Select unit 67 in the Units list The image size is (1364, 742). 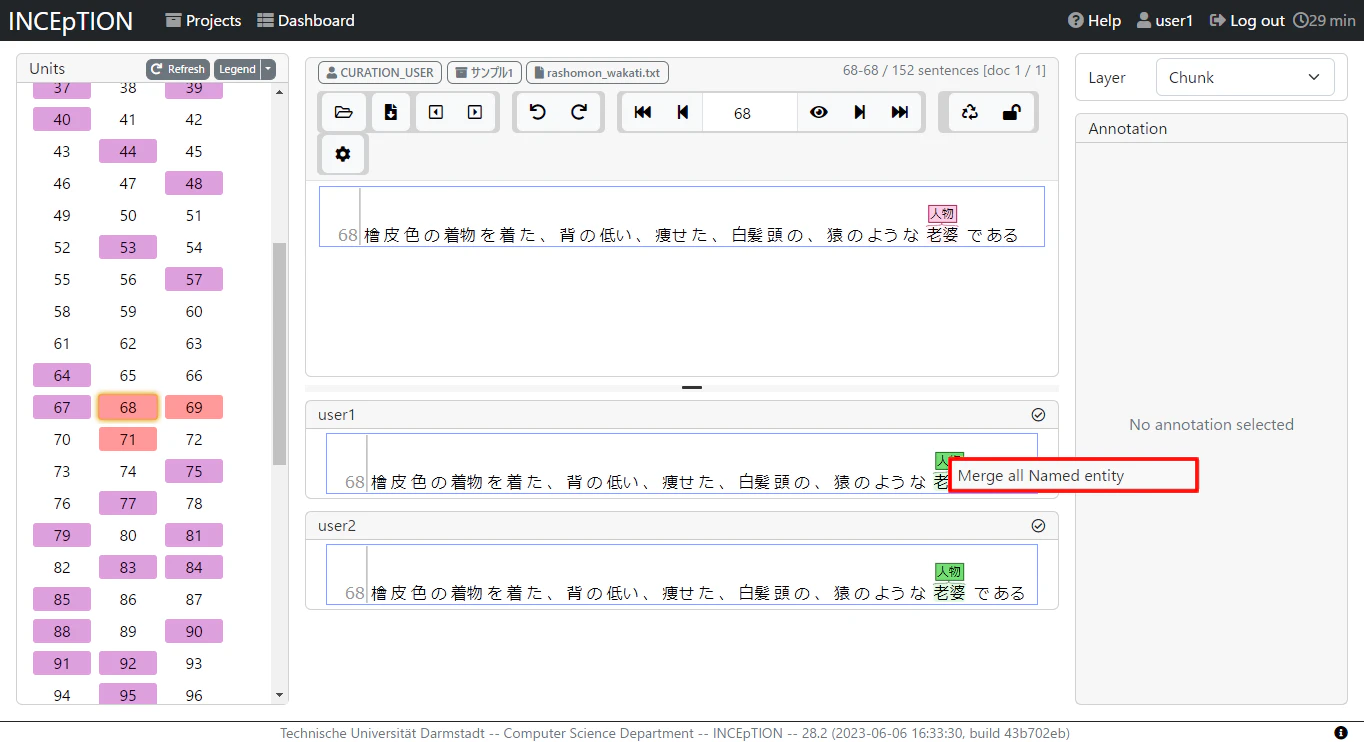pyautogui.click(x=62, y=407)
